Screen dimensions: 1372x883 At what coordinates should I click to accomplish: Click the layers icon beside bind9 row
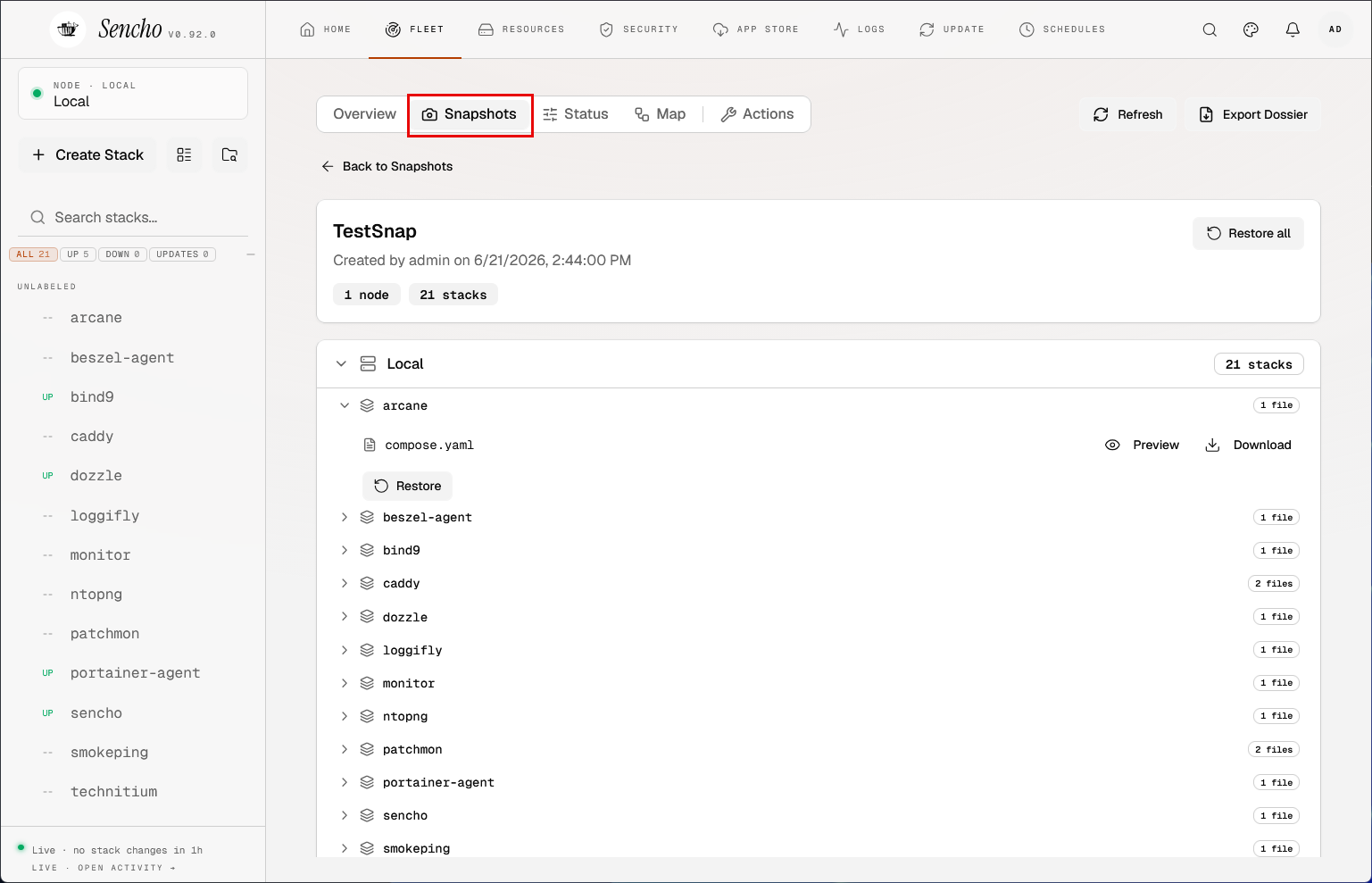pos(367,550)
